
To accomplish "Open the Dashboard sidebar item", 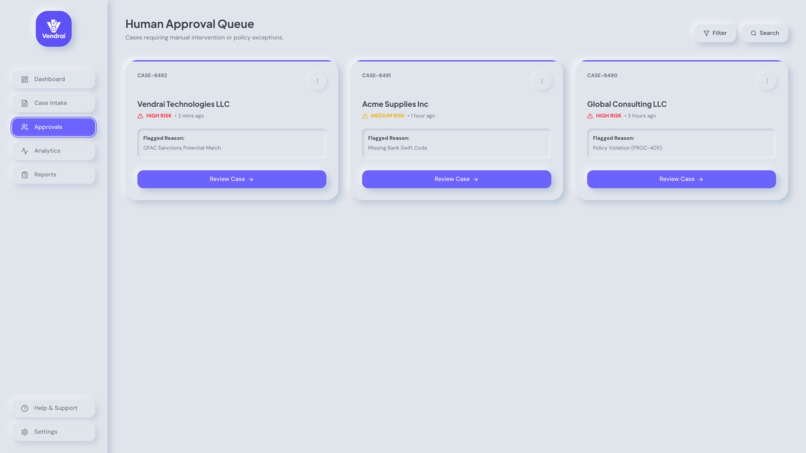I will 53,79.
